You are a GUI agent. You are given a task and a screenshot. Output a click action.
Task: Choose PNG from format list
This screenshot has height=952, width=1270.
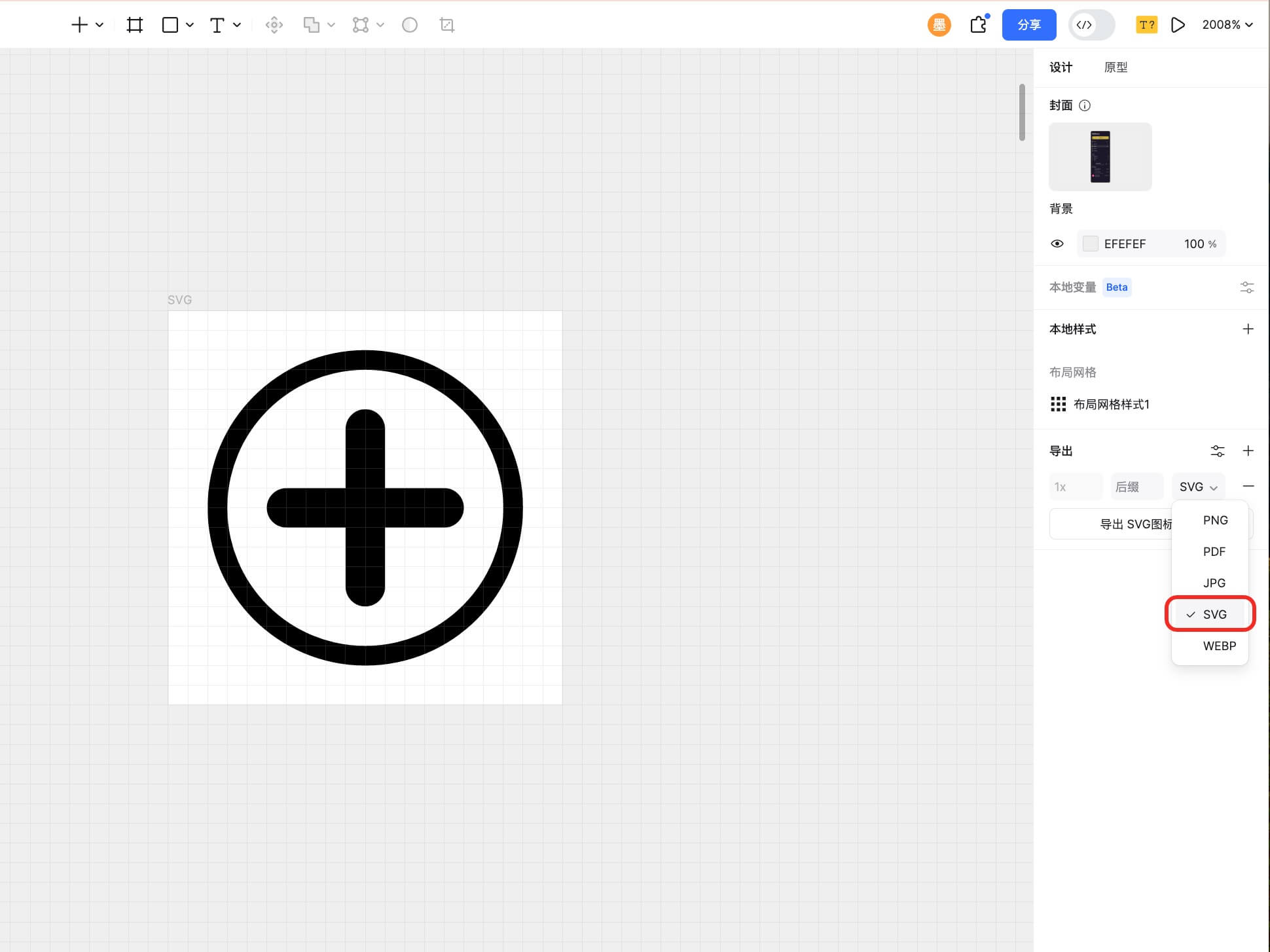click(1214, 520)
